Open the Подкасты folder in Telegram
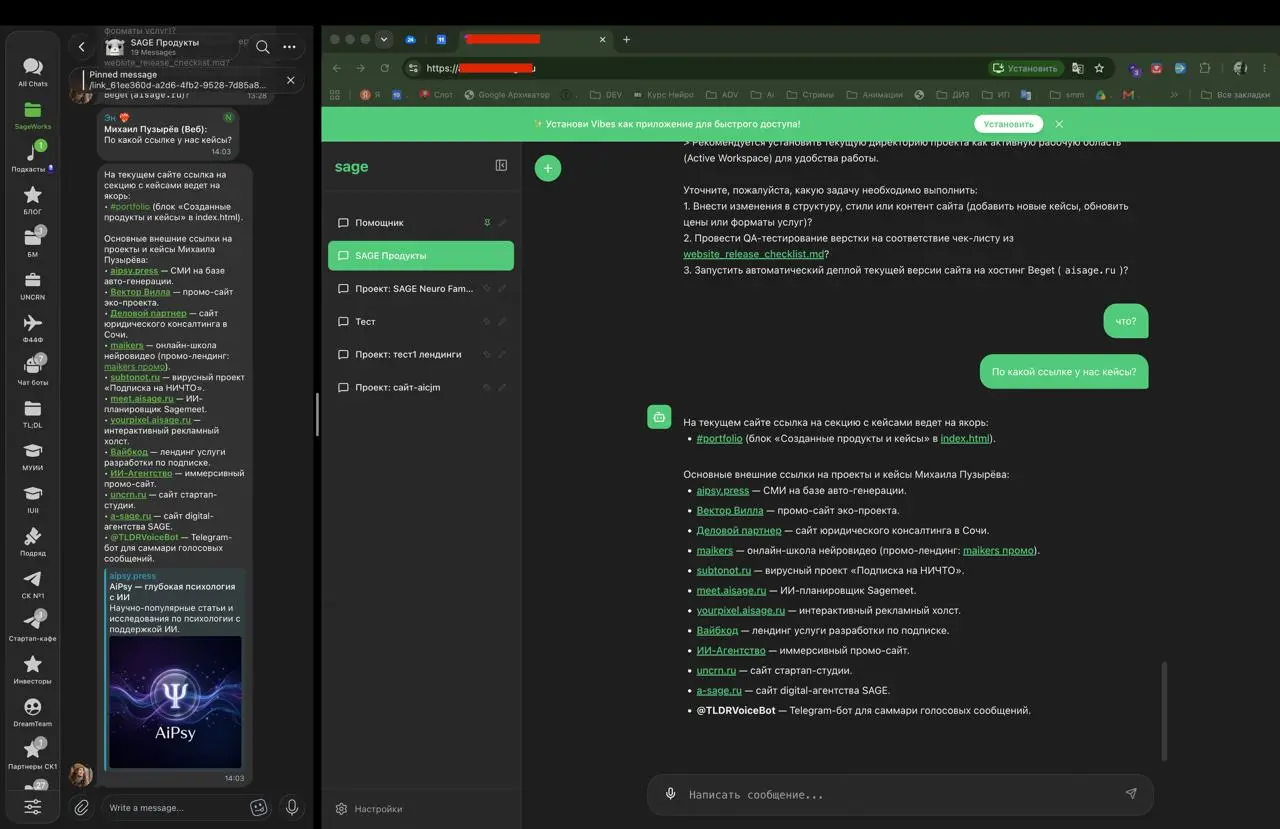The height and width of the screenshot is (829, 1280). [33, 158]
